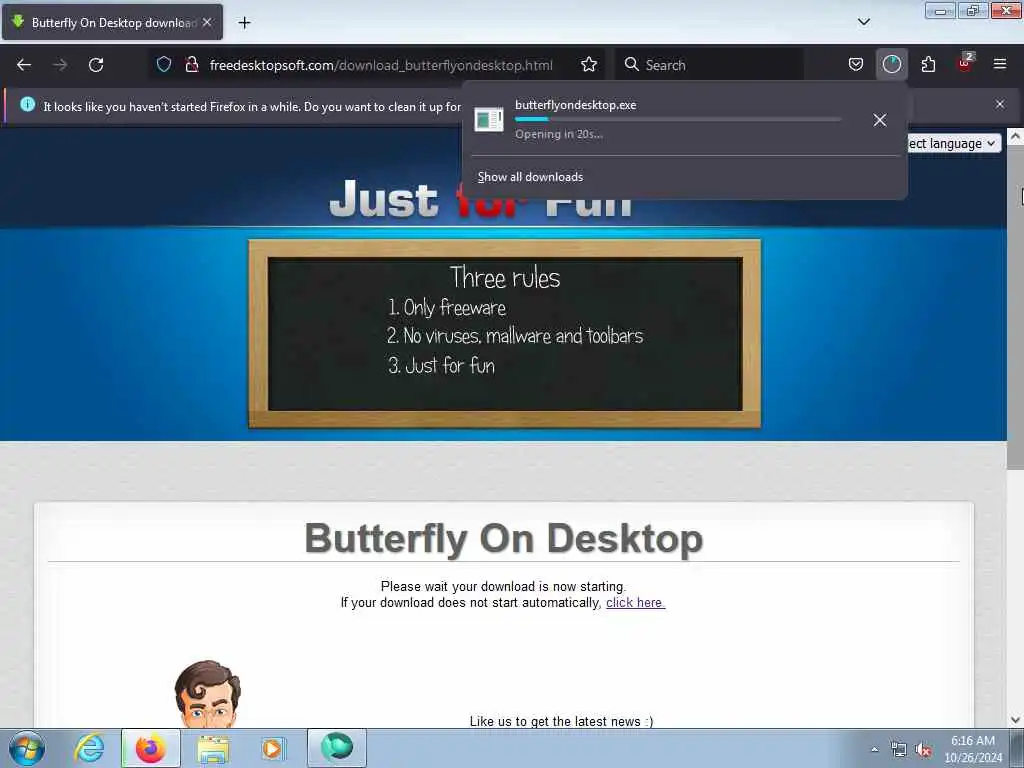Close the Butterfly On Desktop tab
Image resolution: width=1024 pixels, height=768 pixels.
[x=207, y=23]
